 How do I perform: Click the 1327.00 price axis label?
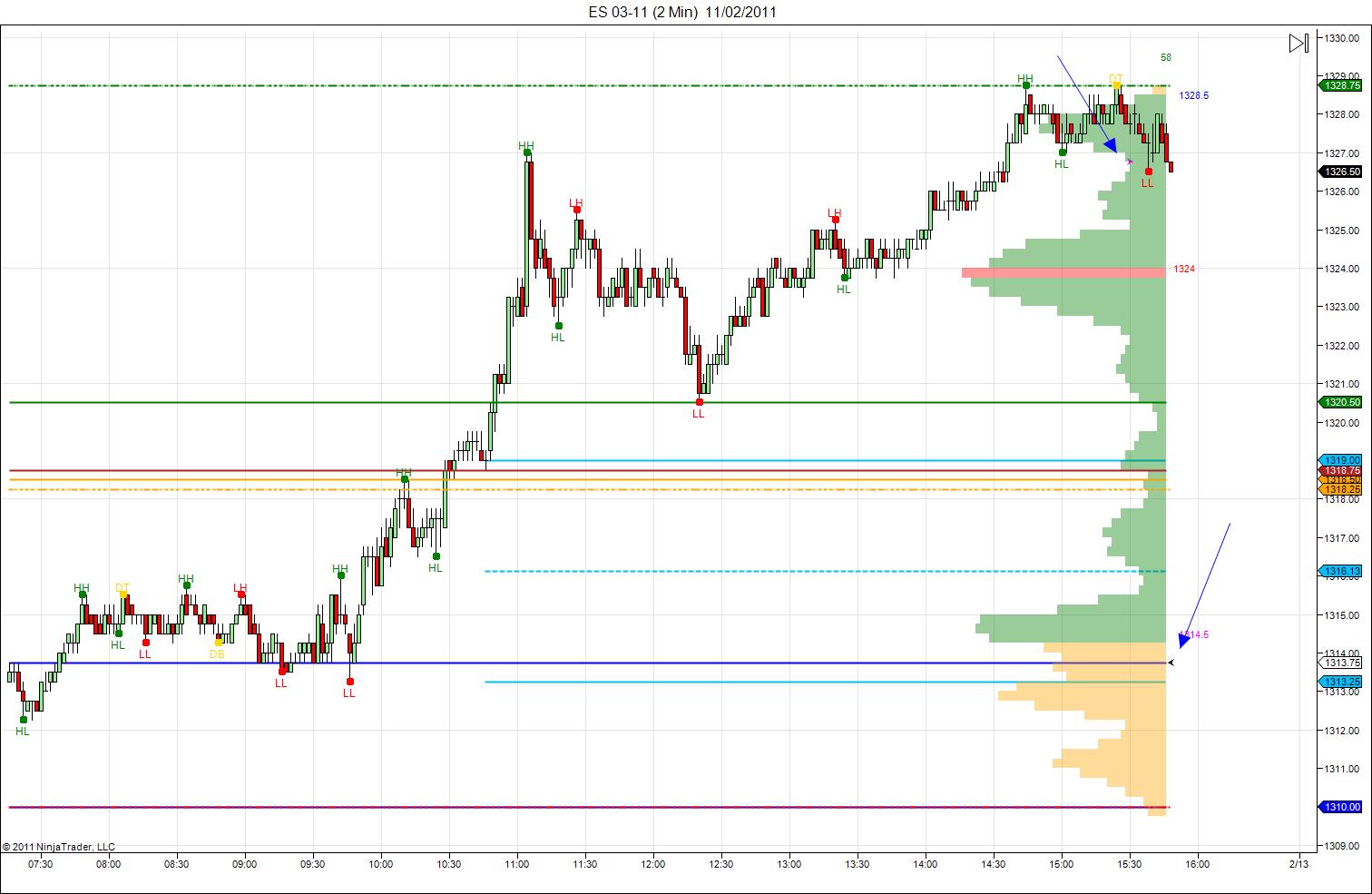tap(1341, 153)
